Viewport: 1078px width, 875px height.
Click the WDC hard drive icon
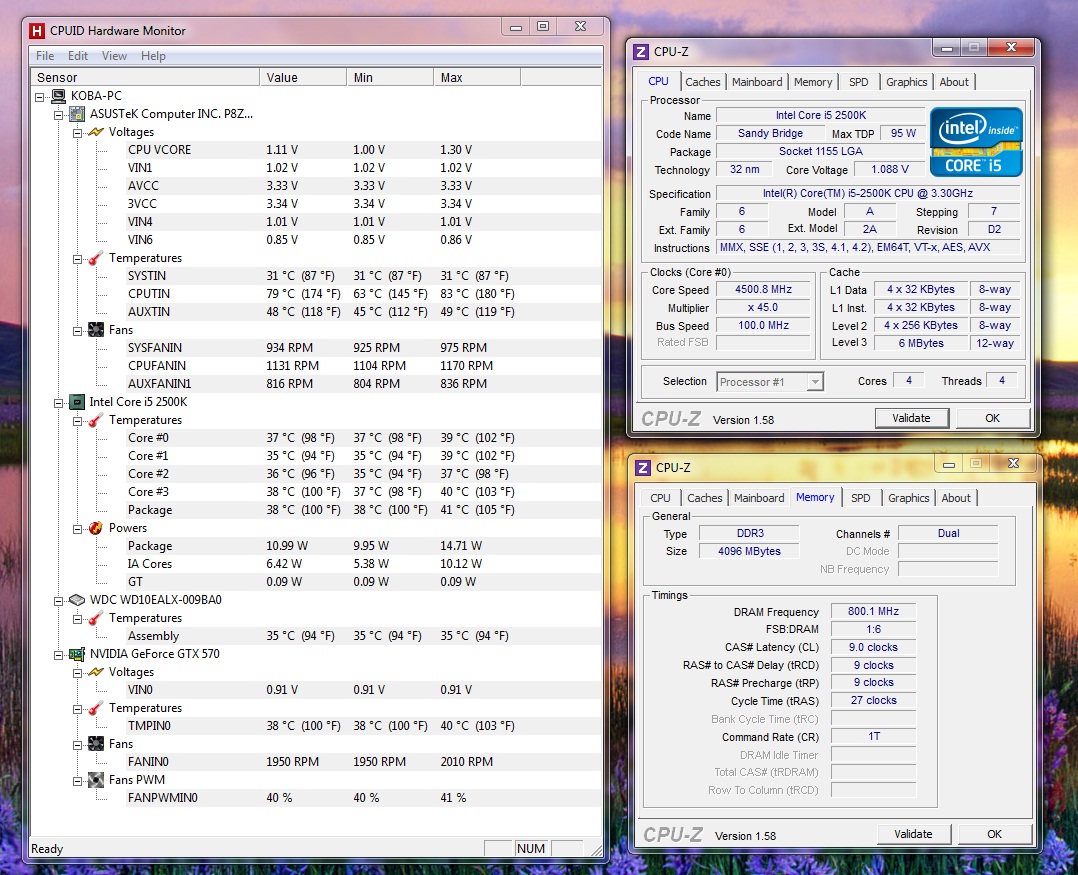coord(77,600)
